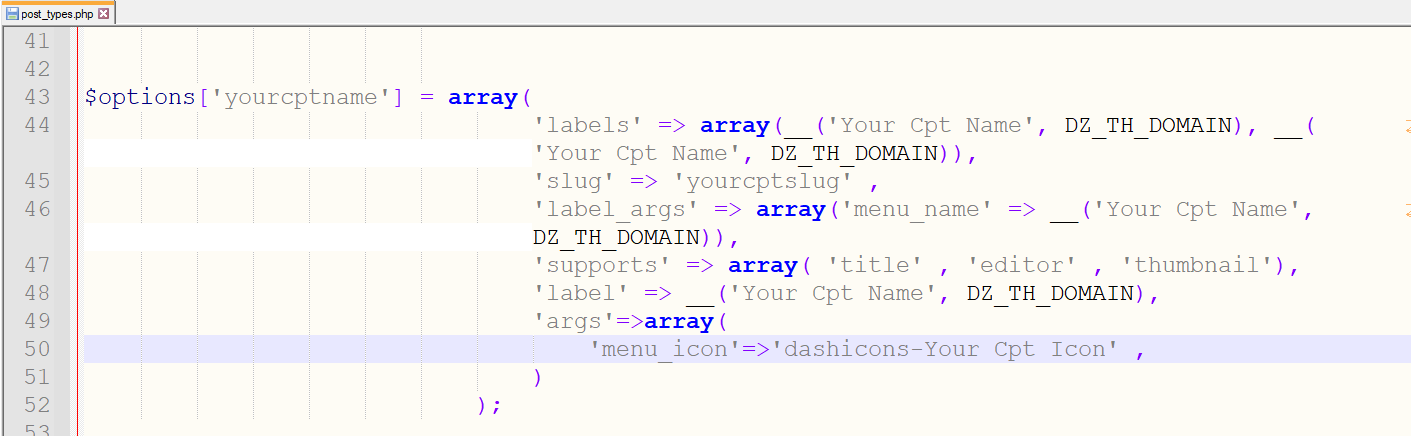Close the post_types.php tab
This screenshot has width=1411, height=436.
coord(104,14)
